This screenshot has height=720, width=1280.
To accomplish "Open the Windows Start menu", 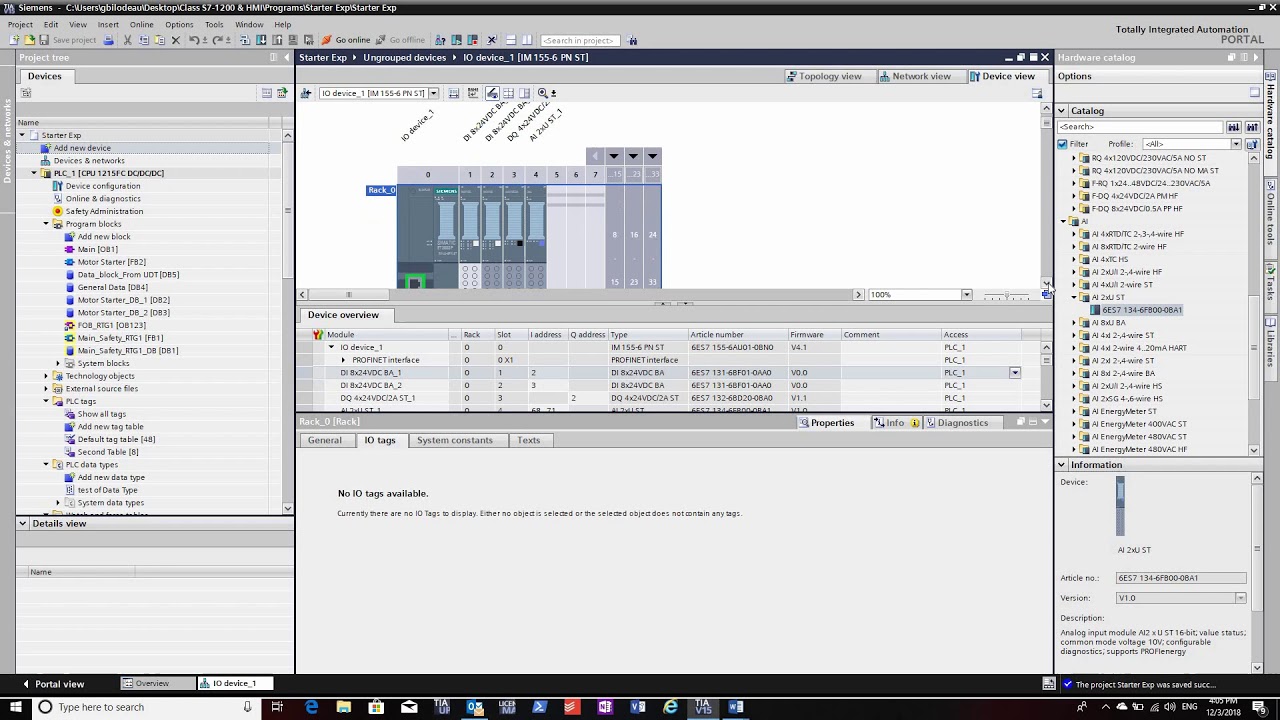I will [x=14, y=707].
